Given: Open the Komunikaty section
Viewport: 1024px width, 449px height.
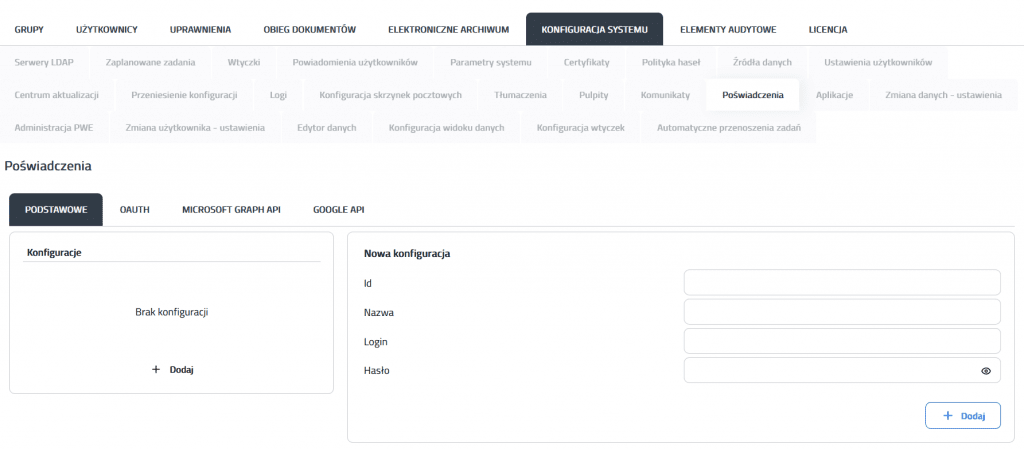Looking at the screenshot, I should coord(665,95).
